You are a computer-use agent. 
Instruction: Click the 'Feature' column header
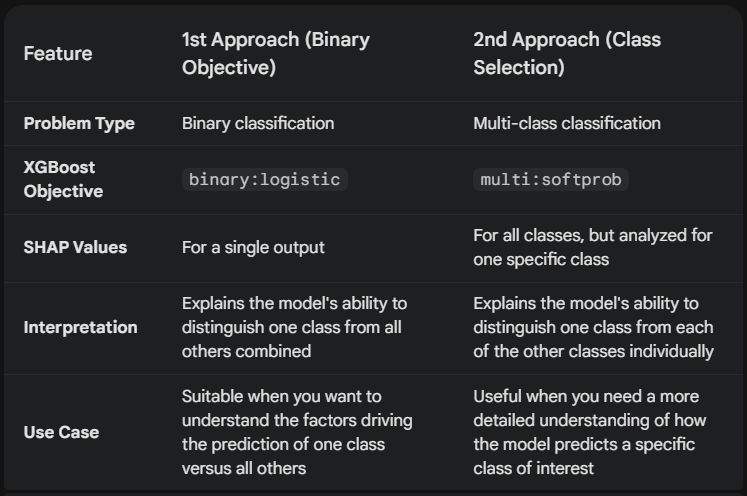[x=58, y=53]
